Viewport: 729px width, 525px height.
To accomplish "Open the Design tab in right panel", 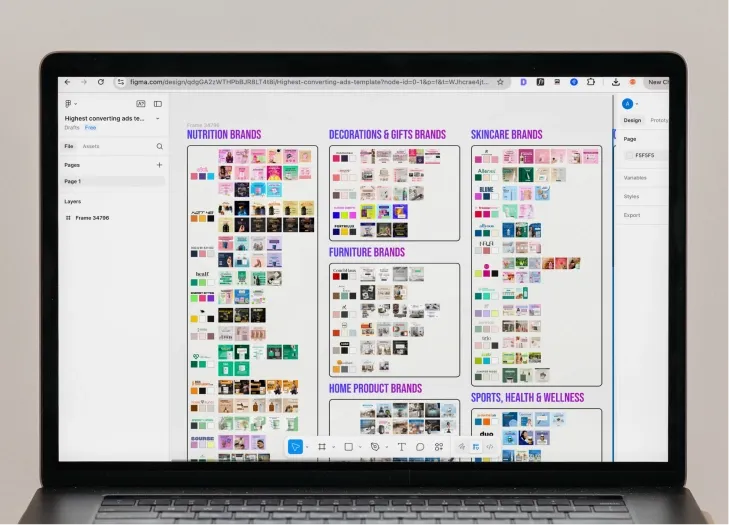I will coord(632,120).
